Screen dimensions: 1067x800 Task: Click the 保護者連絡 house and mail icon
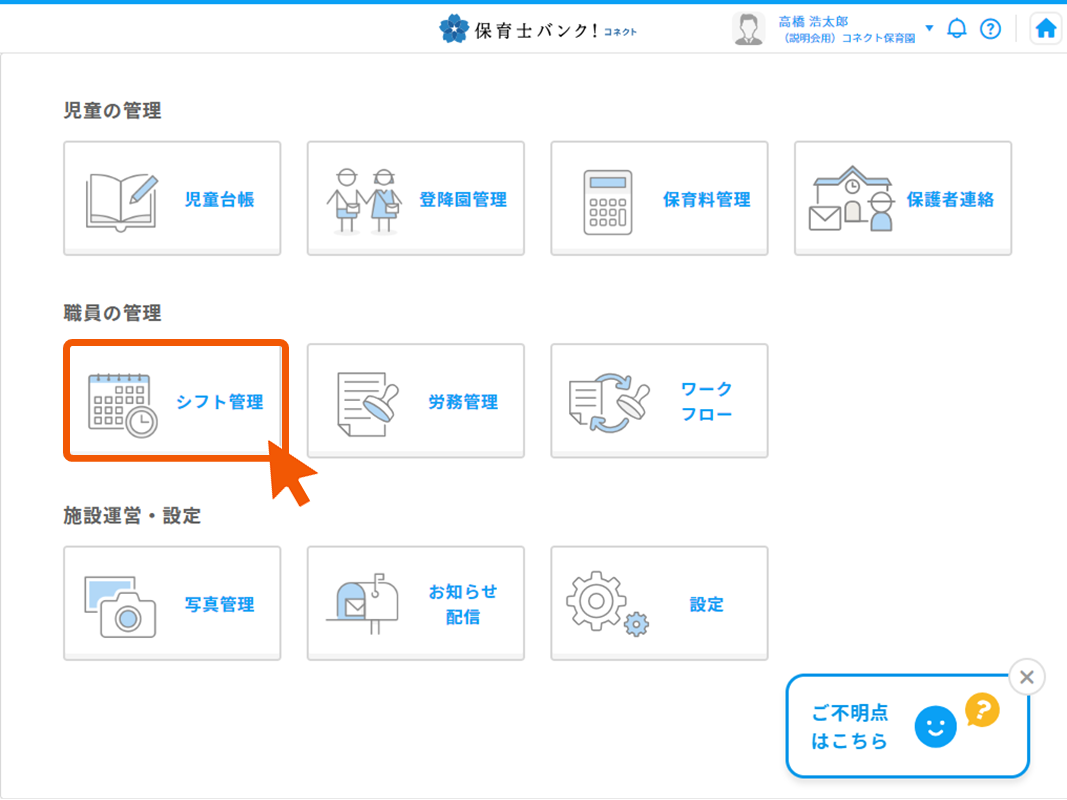click(x=850, y=200)
